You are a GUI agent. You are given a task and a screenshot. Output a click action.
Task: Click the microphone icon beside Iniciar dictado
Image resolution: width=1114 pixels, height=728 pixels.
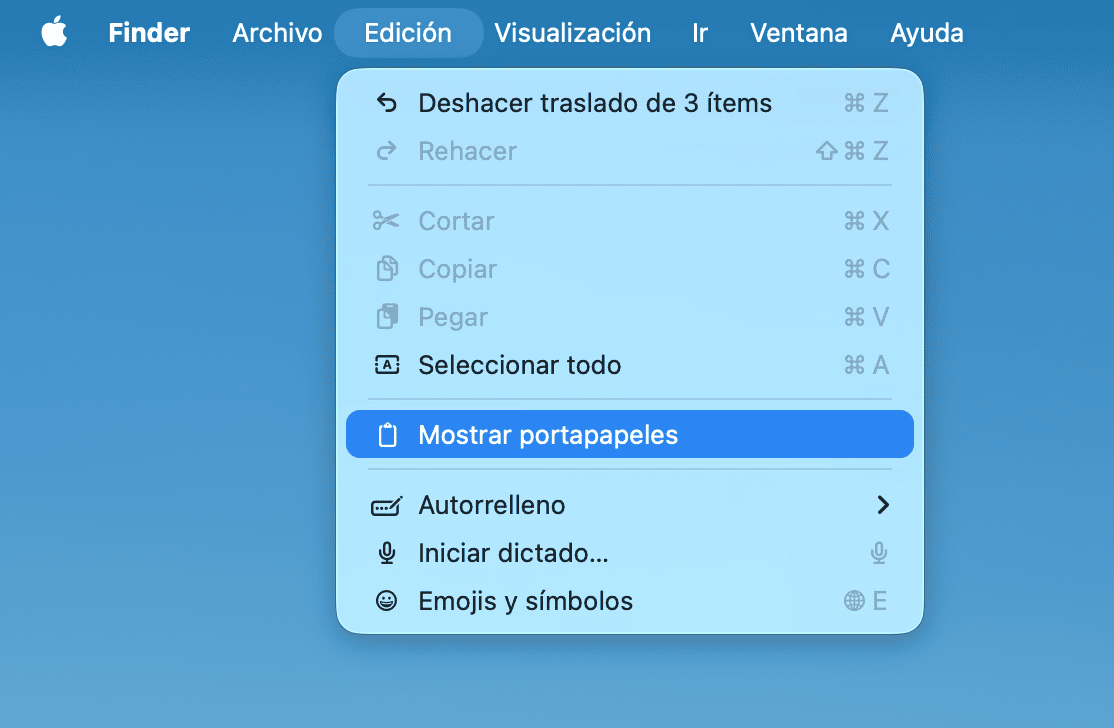pos(386,553)
